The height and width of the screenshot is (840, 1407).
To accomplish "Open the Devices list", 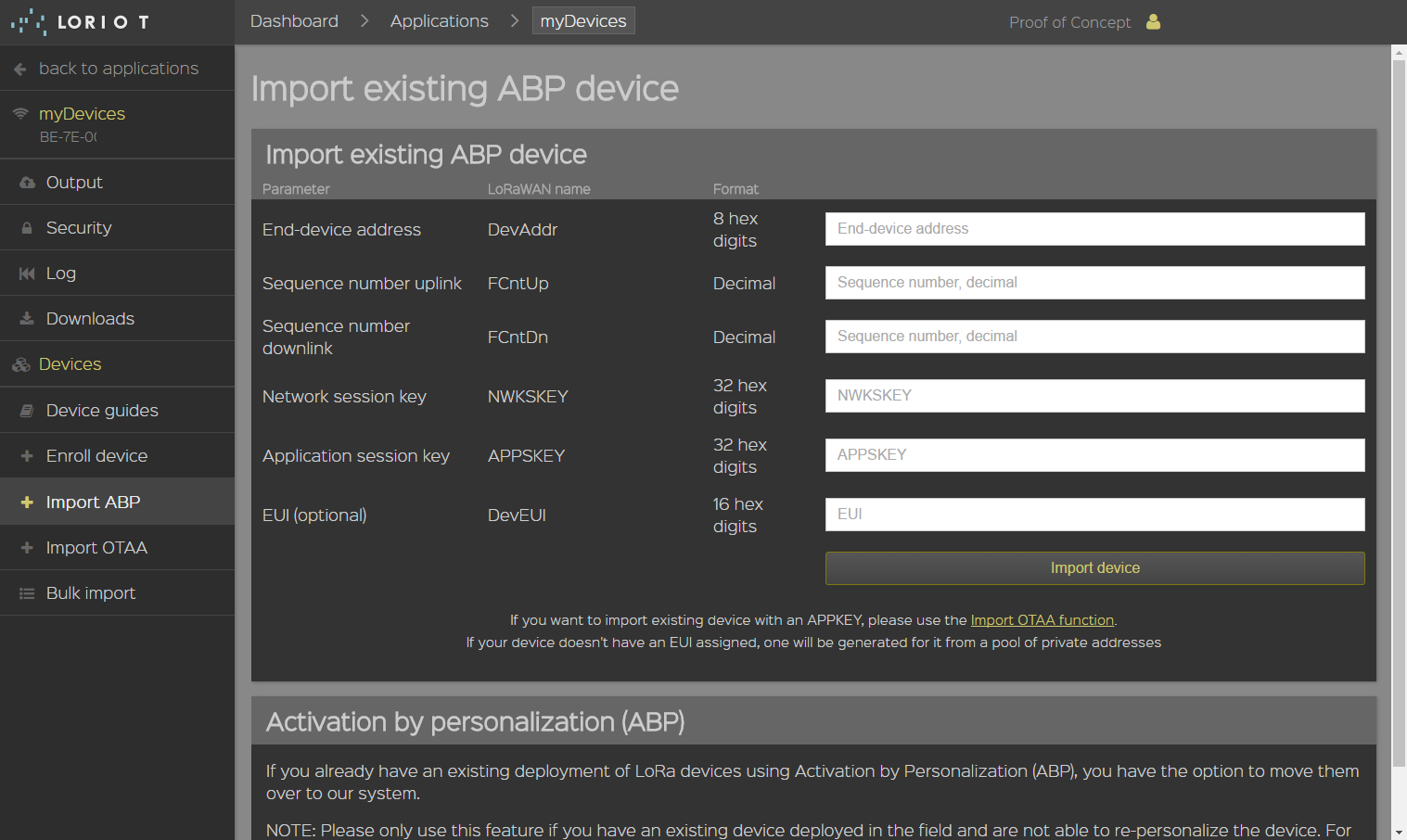I will click(117, 364).
